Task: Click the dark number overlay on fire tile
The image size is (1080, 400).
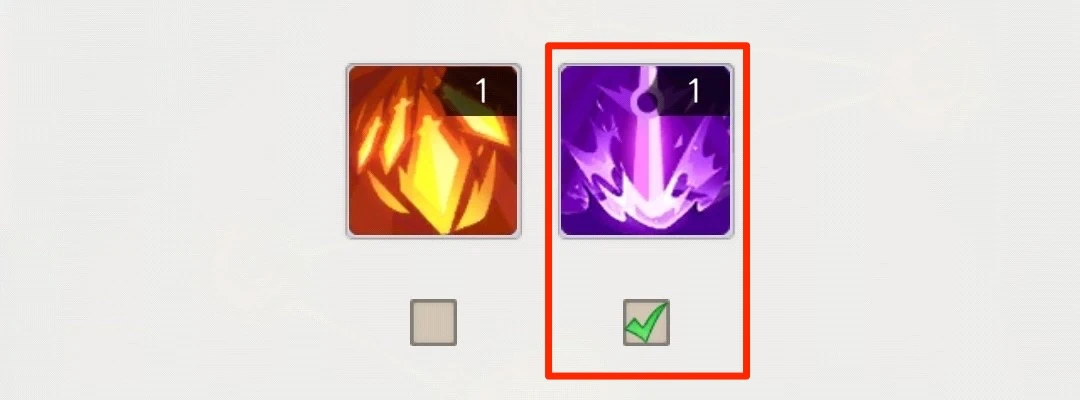Action: pyautogui.click(x=481, y=91)
